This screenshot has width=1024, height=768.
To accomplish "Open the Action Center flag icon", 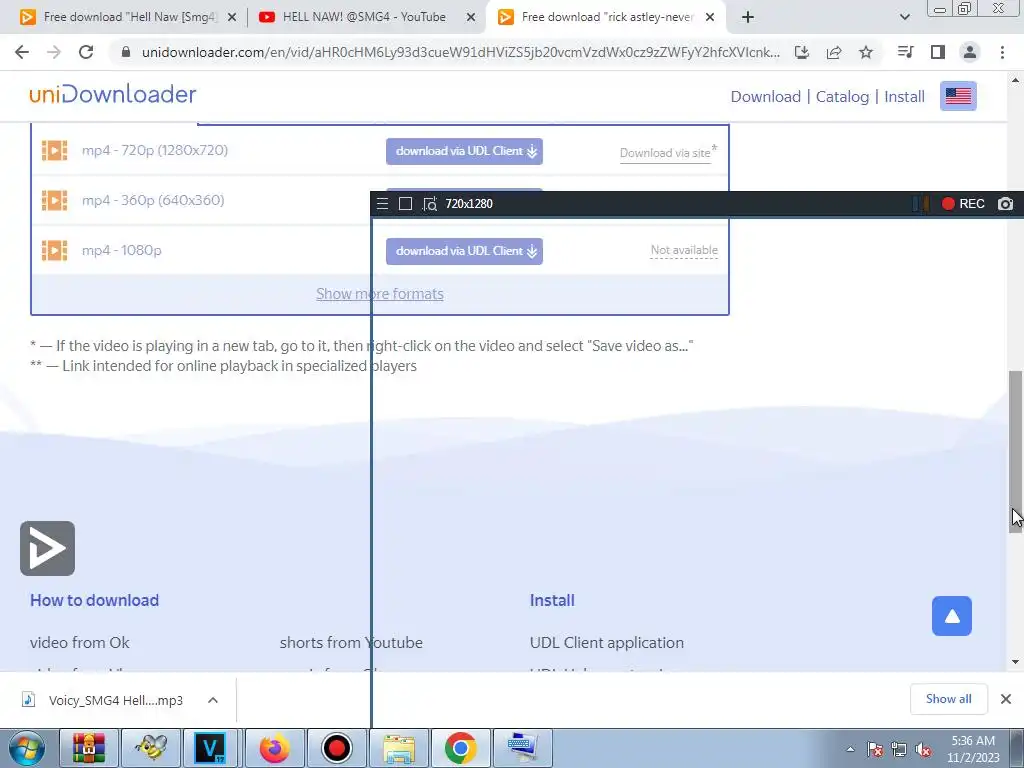I will point(875,750).
